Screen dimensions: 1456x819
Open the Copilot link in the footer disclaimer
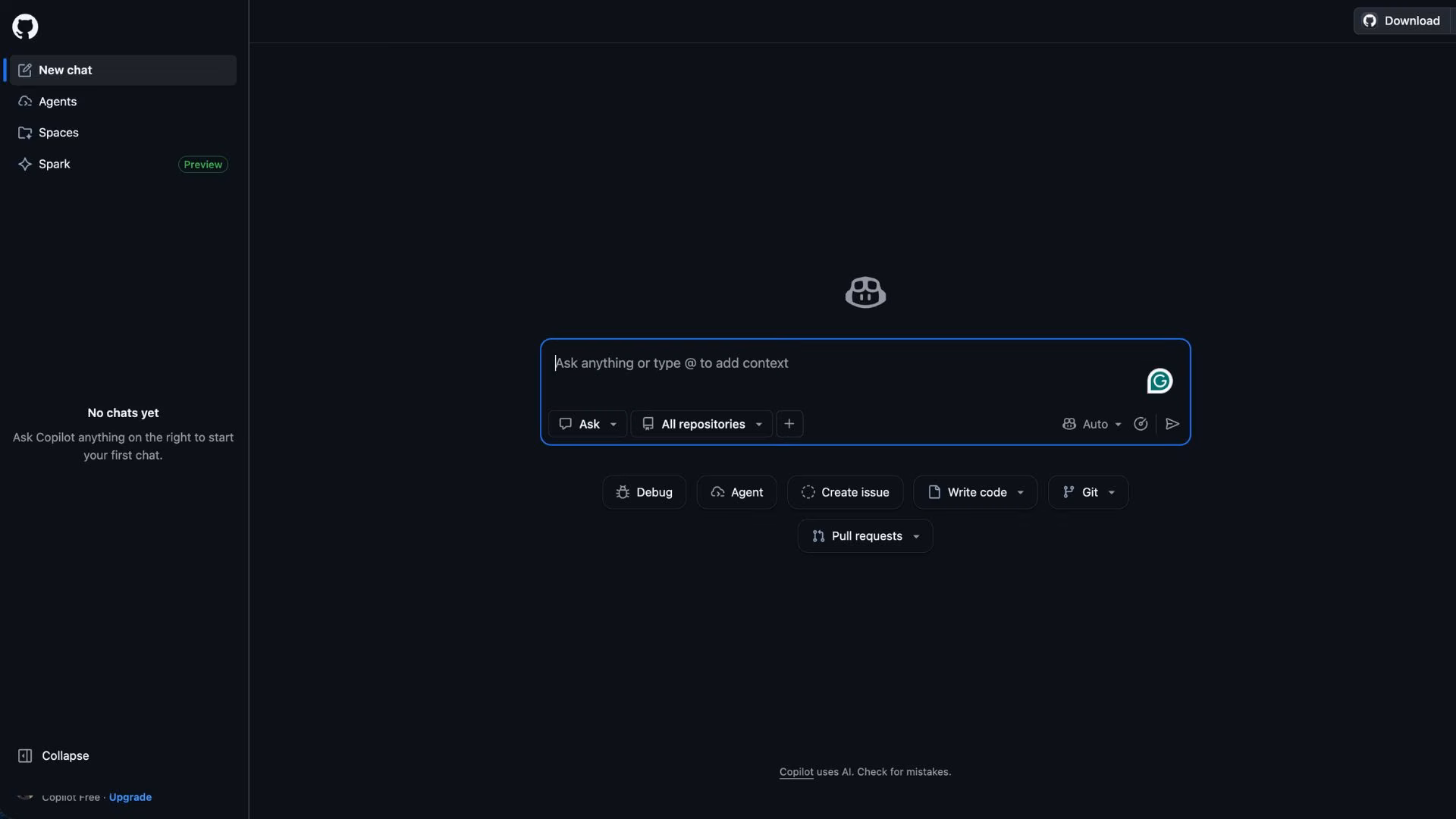click(x=796, y=772)
